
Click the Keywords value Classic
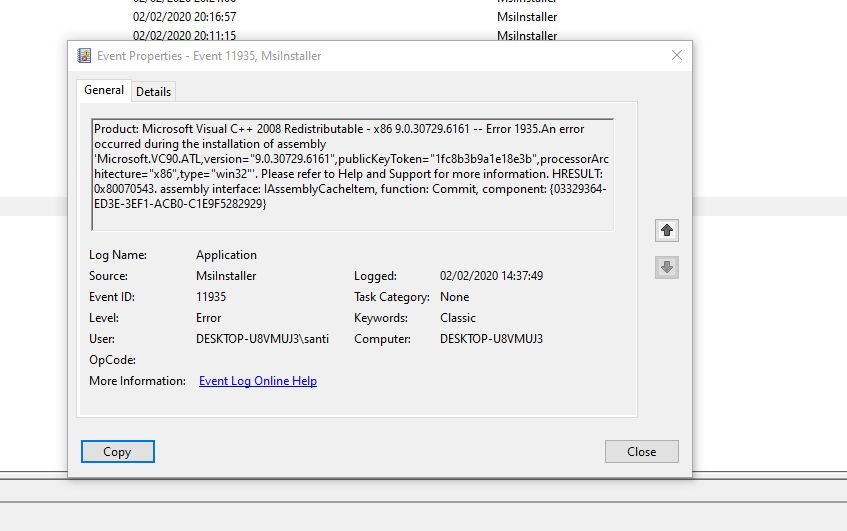(458, 318)
